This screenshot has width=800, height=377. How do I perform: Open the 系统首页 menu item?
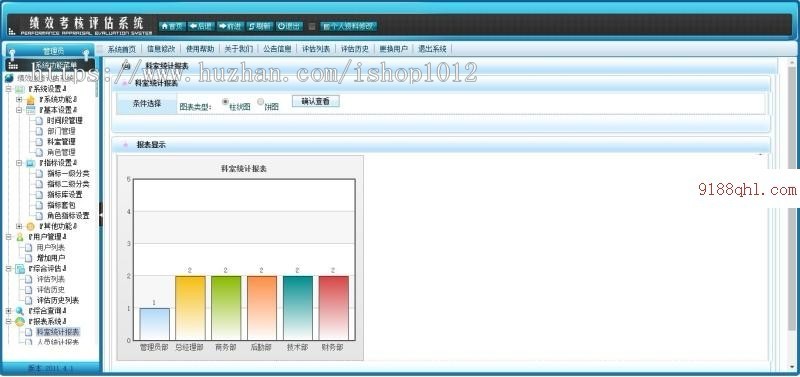tap(122, 49)
